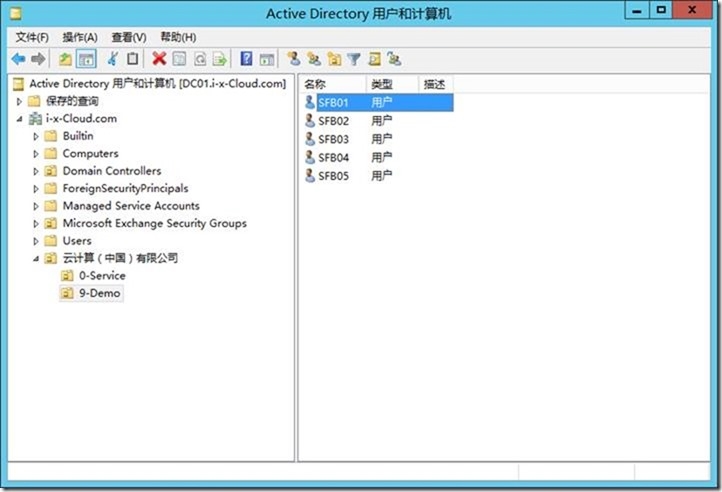Select the i-x-Cloud.com domain
Viewport: 722px width, 492px height.
81,118
